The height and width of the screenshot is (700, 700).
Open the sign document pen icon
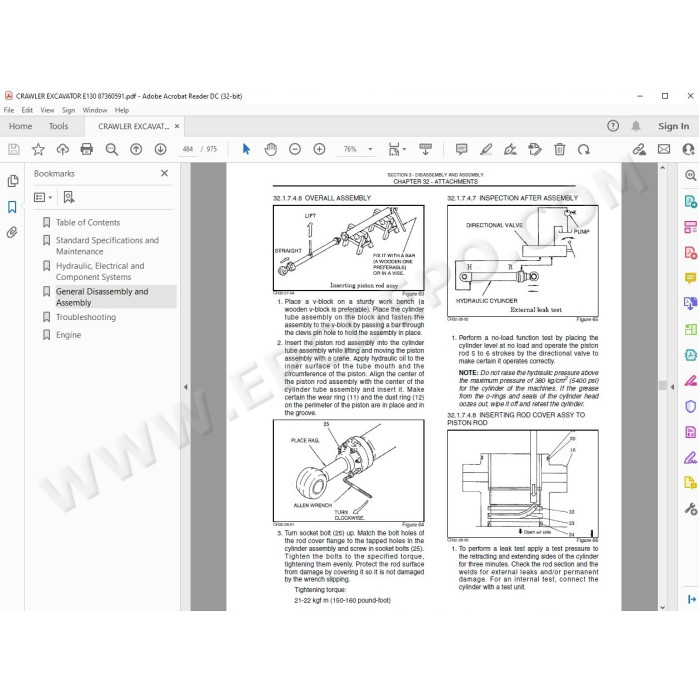tap(510, 149)
